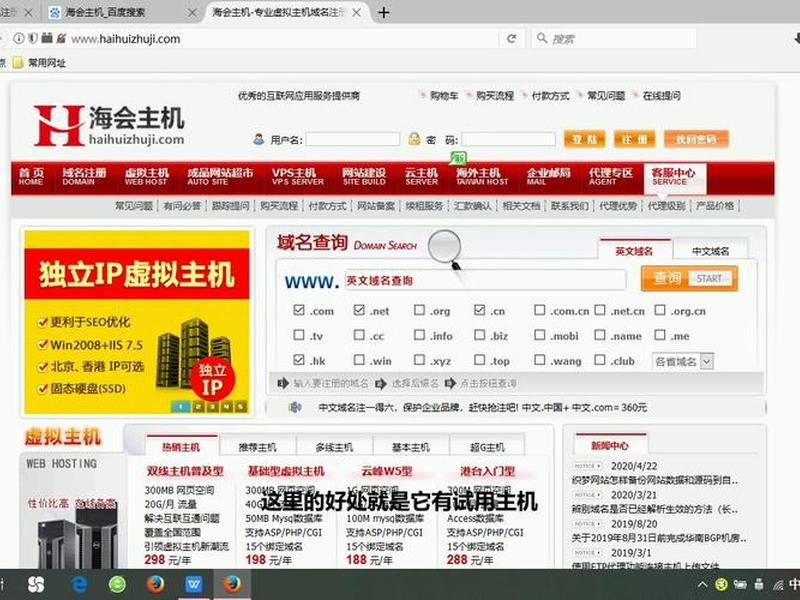This screenshot has width=800, height=600.
Task: Click the lock icon beside 密码
Action: (414, 139)
